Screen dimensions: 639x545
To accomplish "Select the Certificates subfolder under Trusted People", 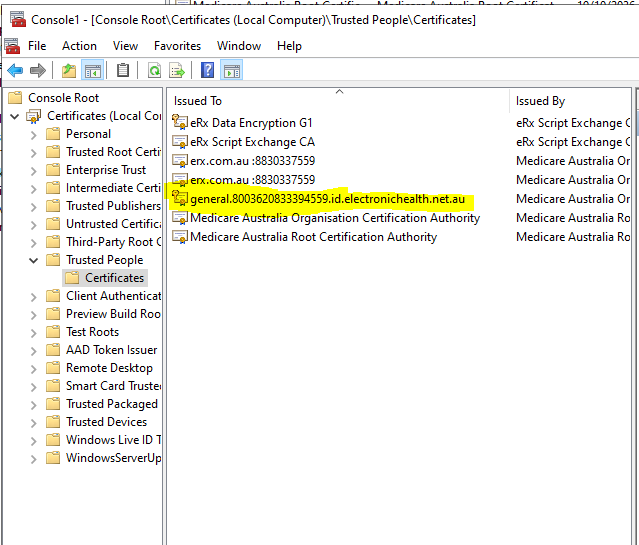I will click(x=106, y=278).
